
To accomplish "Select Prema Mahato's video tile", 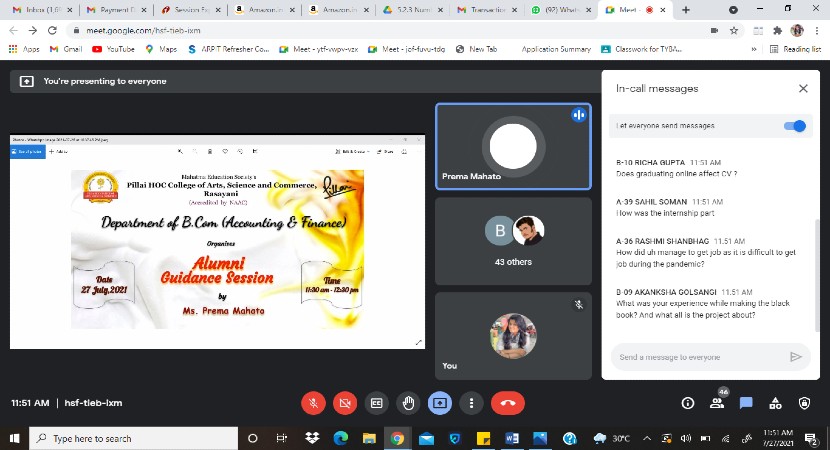I will click(513, 147).
